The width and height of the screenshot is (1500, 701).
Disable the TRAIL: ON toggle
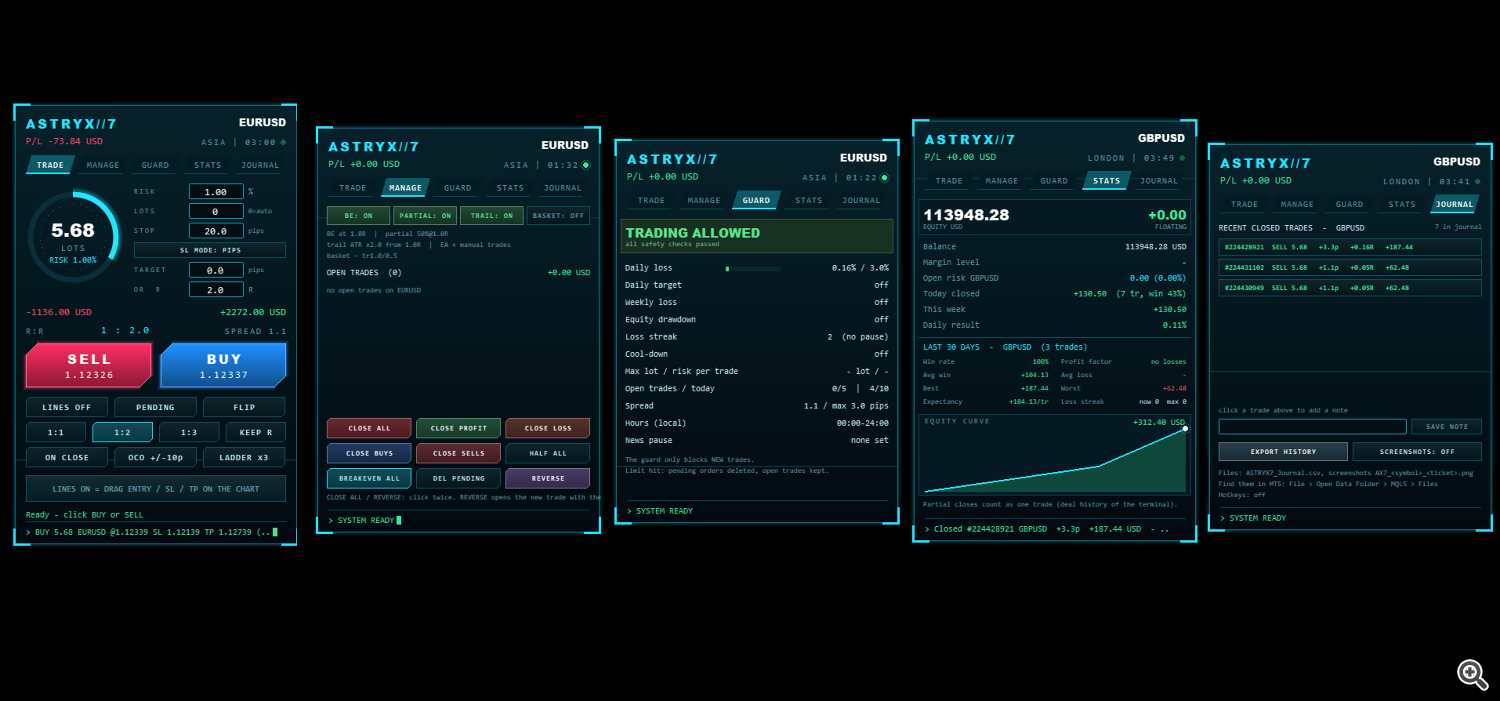(492, 216)
